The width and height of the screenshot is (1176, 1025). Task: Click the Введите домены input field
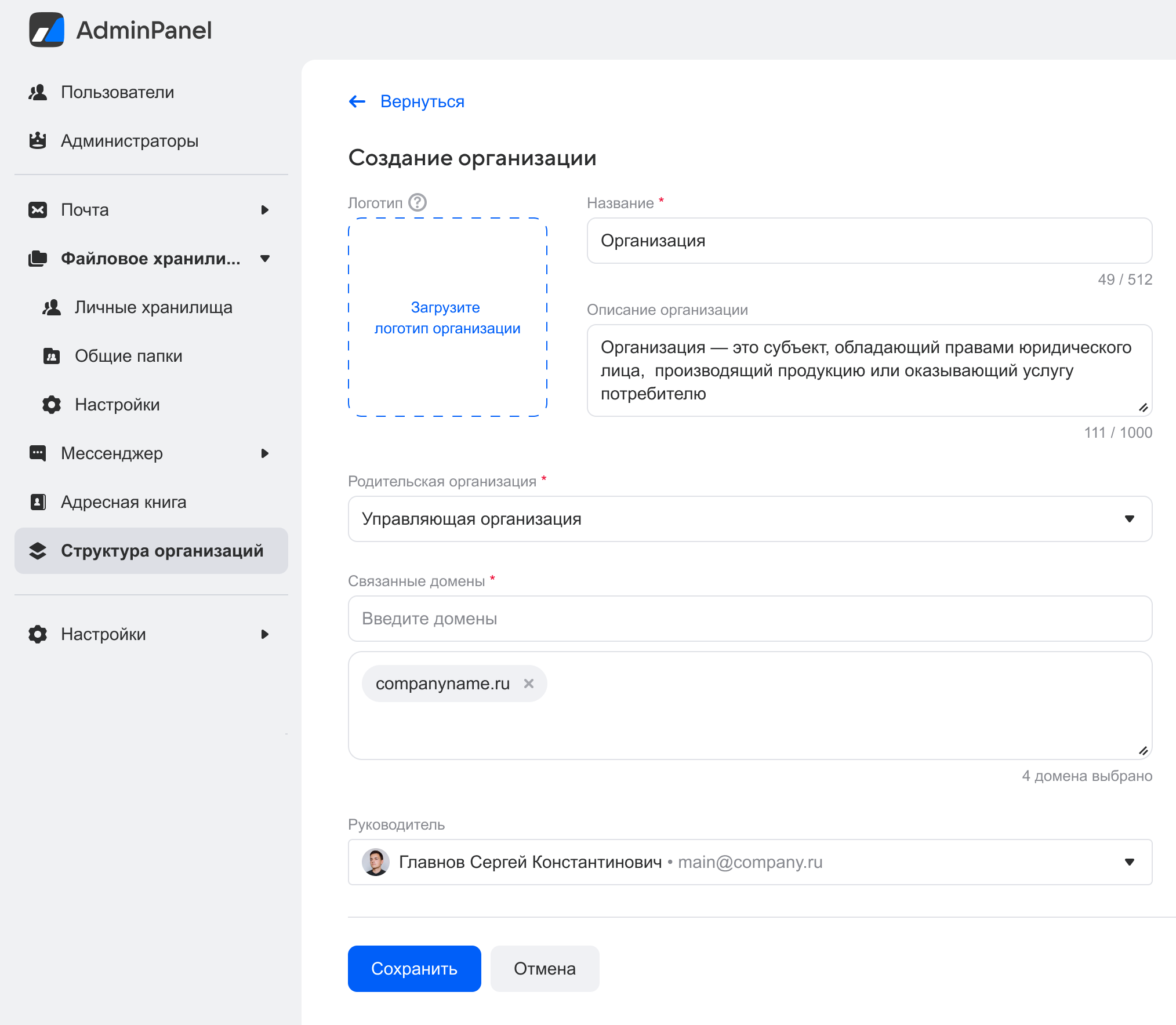pos(749,619)
